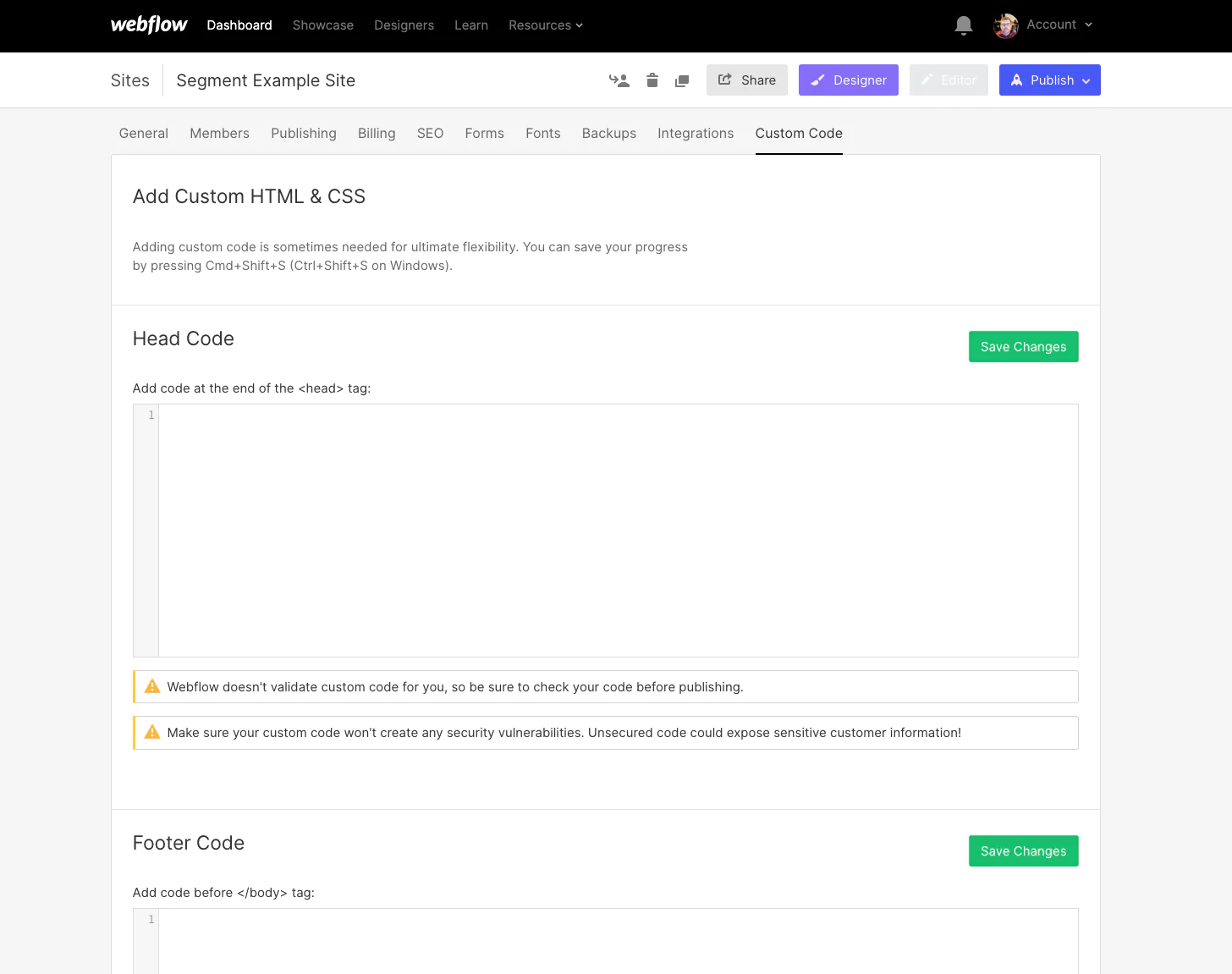Click the delete site trash icon
Image resolution: width=1232 pixels, height=974 pixels.
point(652,80)
